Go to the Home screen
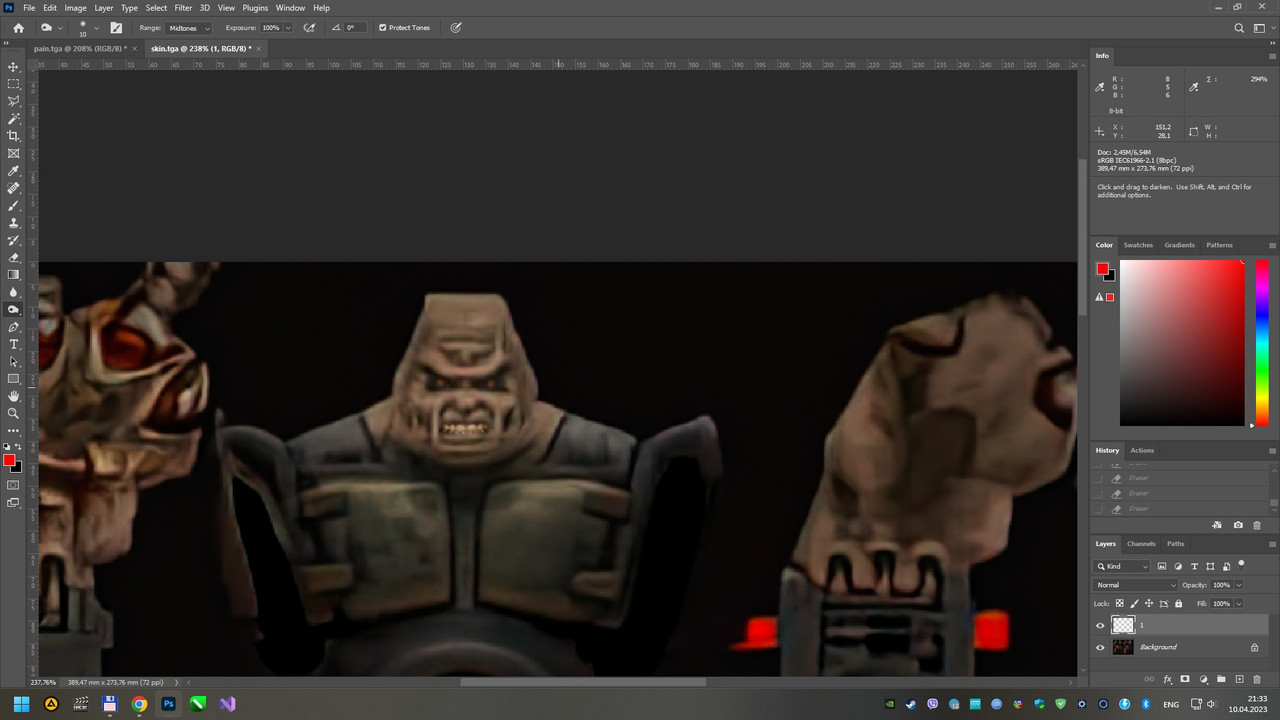 click(18, 28)
